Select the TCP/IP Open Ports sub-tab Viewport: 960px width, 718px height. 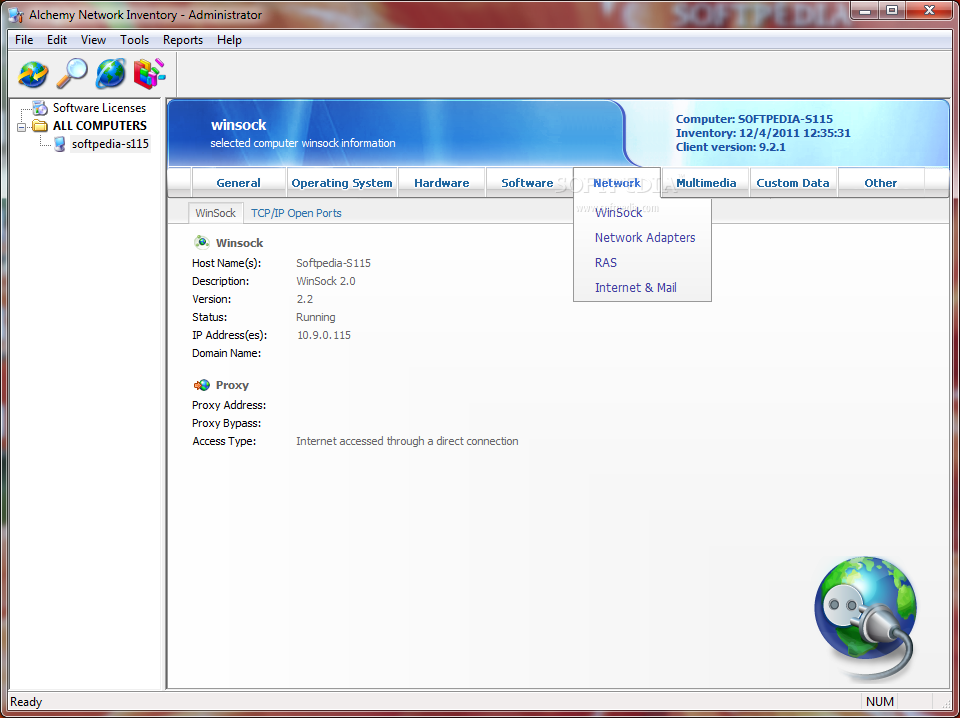point(296,213)
